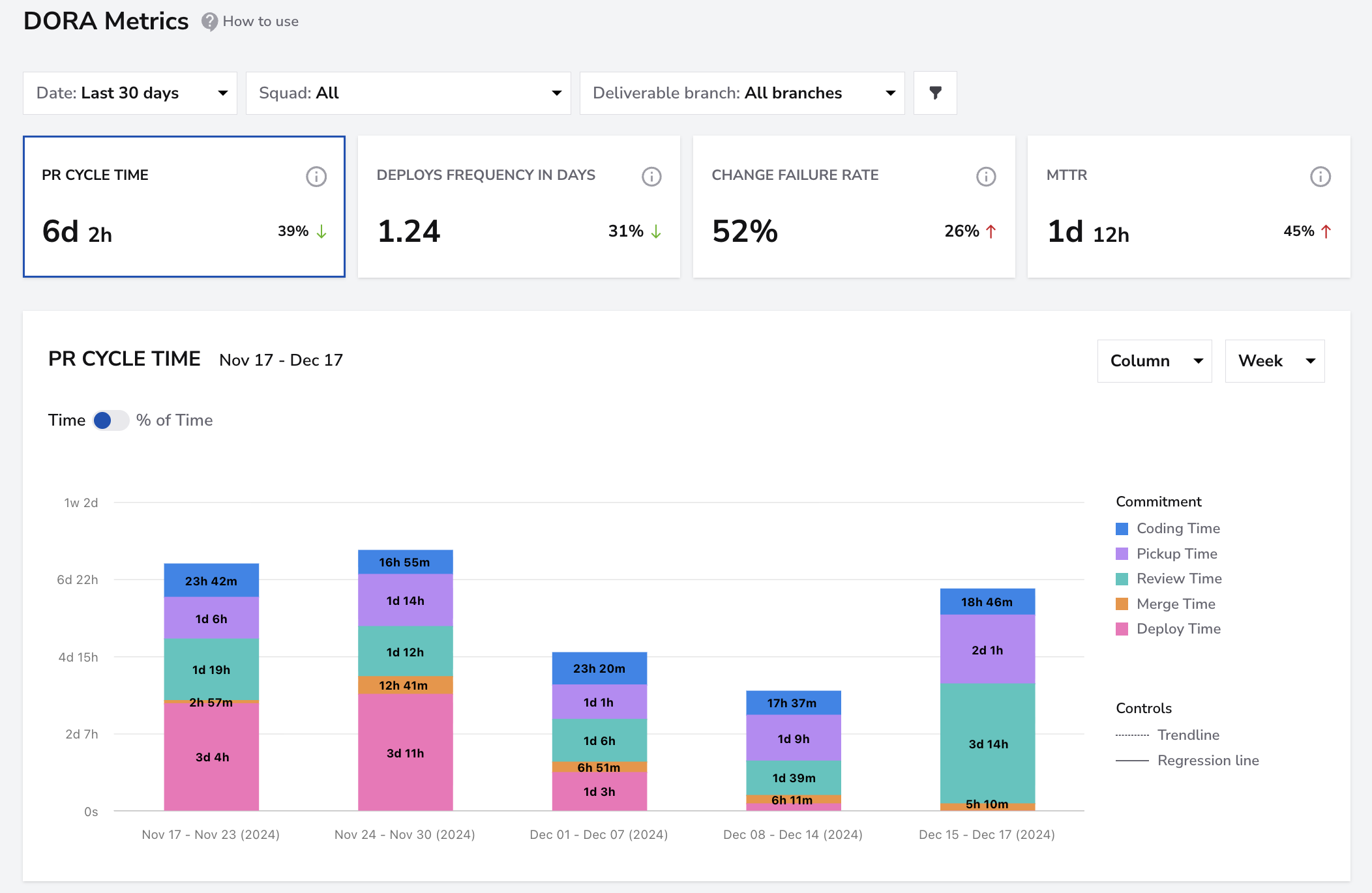
Task: Click the 12h 41m merge segment, Nov 24 bar
Action: click(405, 686)
